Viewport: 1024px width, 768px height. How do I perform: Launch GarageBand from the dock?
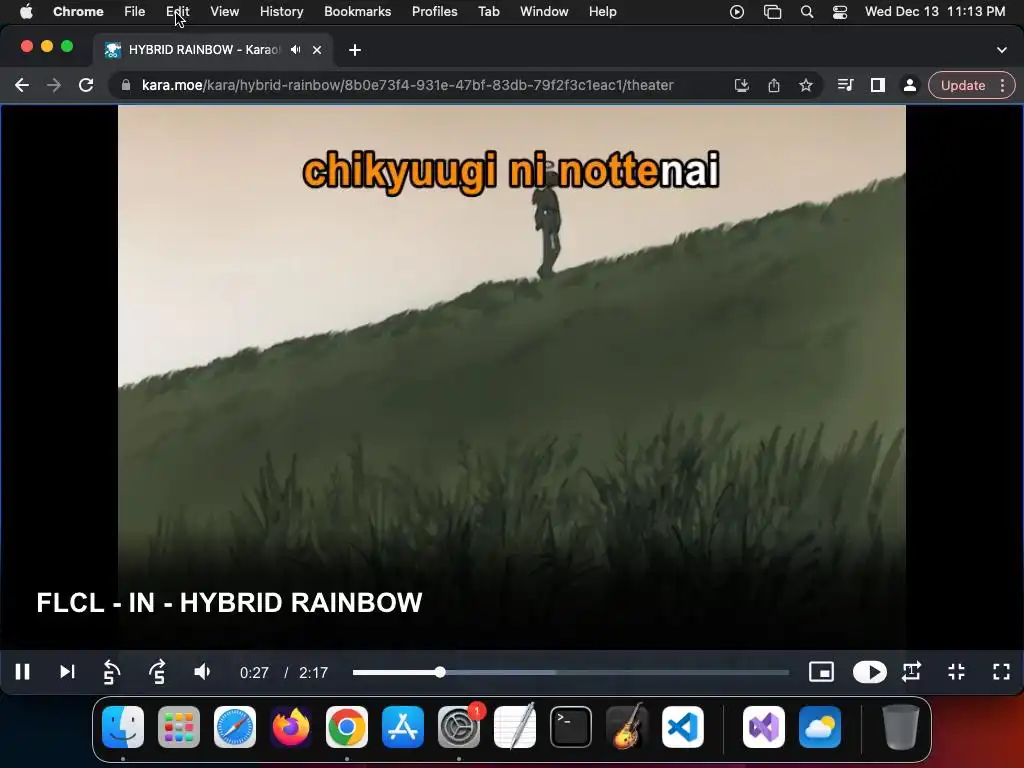[x=627, y=727]
